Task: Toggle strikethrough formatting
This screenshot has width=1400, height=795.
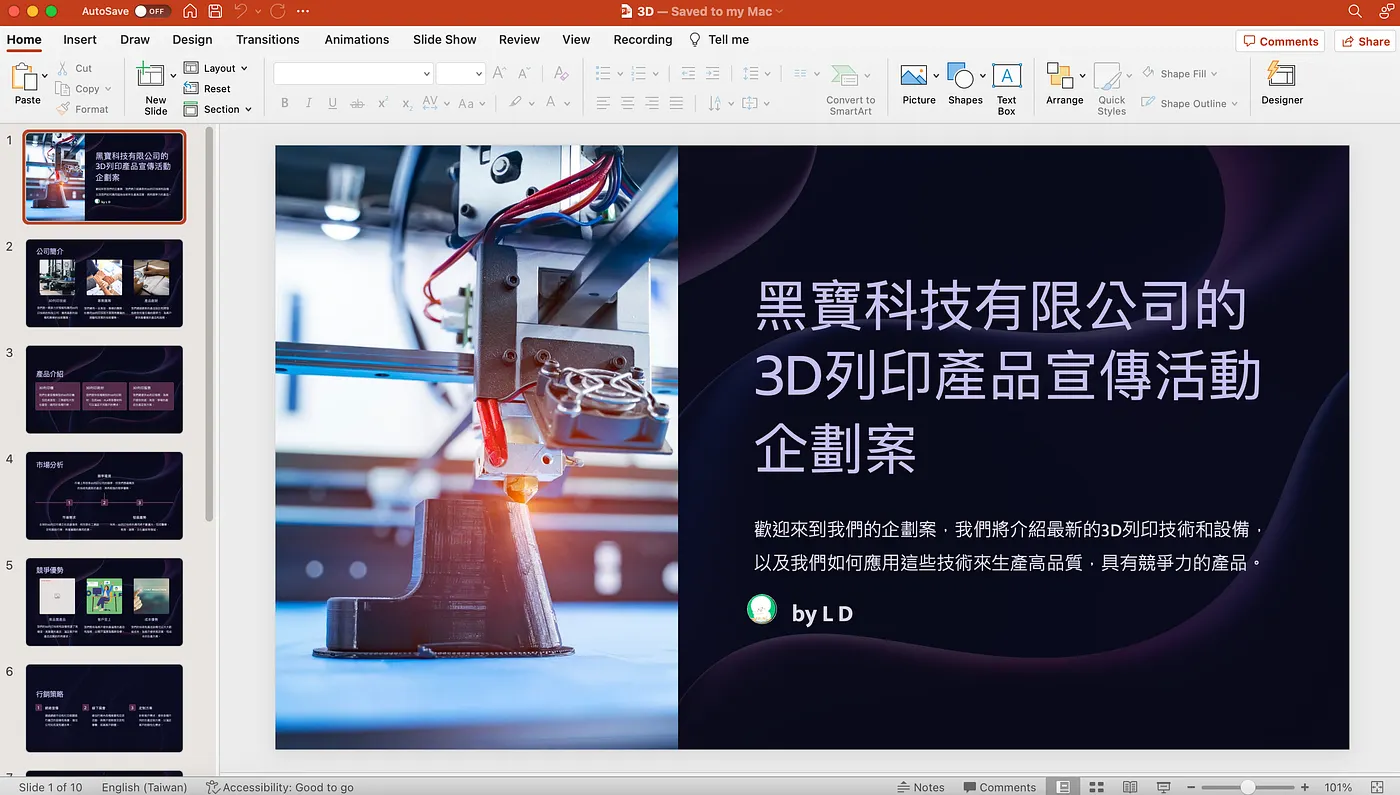Action: (357, 103)
